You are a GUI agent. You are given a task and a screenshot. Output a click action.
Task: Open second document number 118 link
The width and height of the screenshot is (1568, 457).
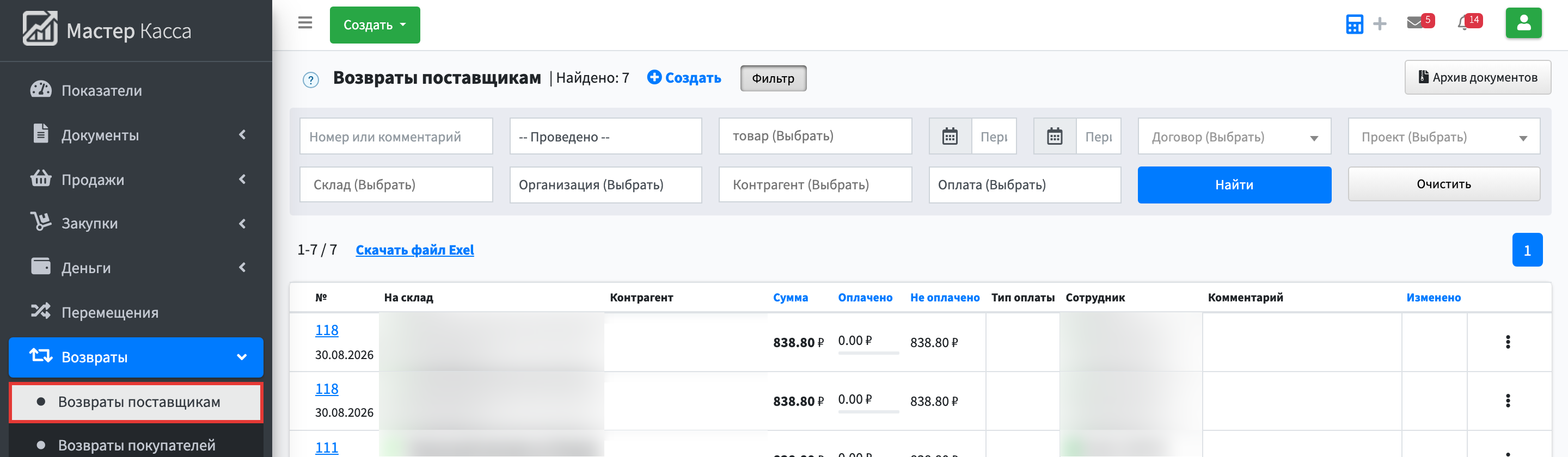[x=327, y=388]
